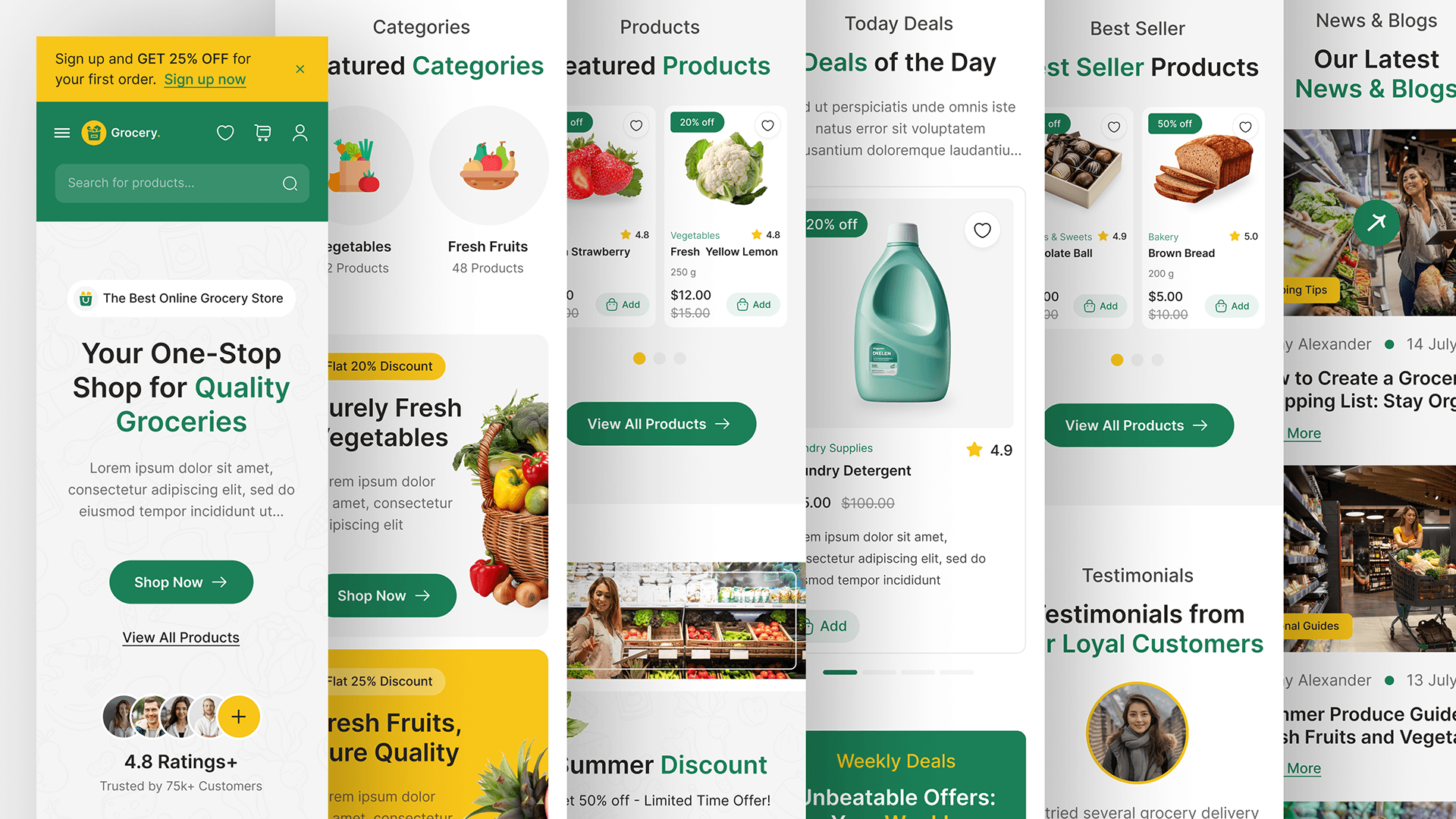This screenshot has width=1456, height=819.
Task: Close the sign up promo banner
Action: tap(300, 69)
